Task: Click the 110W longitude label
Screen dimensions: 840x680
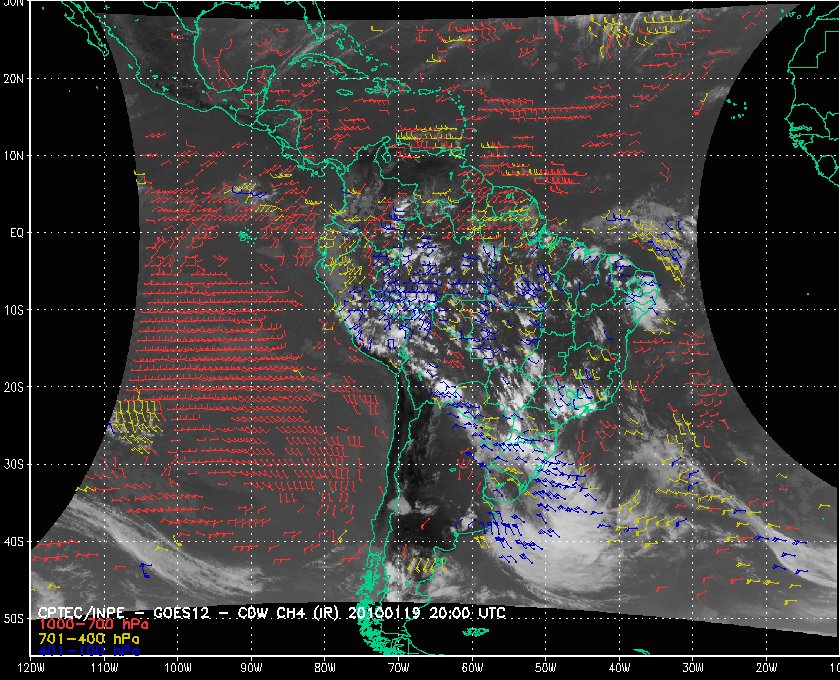Action: [104, 668]
